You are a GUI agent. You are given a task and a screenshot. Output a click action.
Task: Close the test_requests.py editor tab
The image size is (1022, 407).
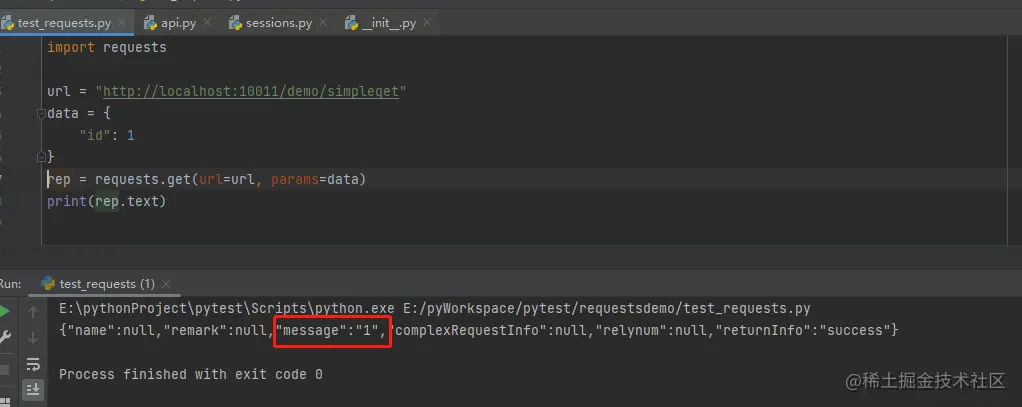pos(123,23)
